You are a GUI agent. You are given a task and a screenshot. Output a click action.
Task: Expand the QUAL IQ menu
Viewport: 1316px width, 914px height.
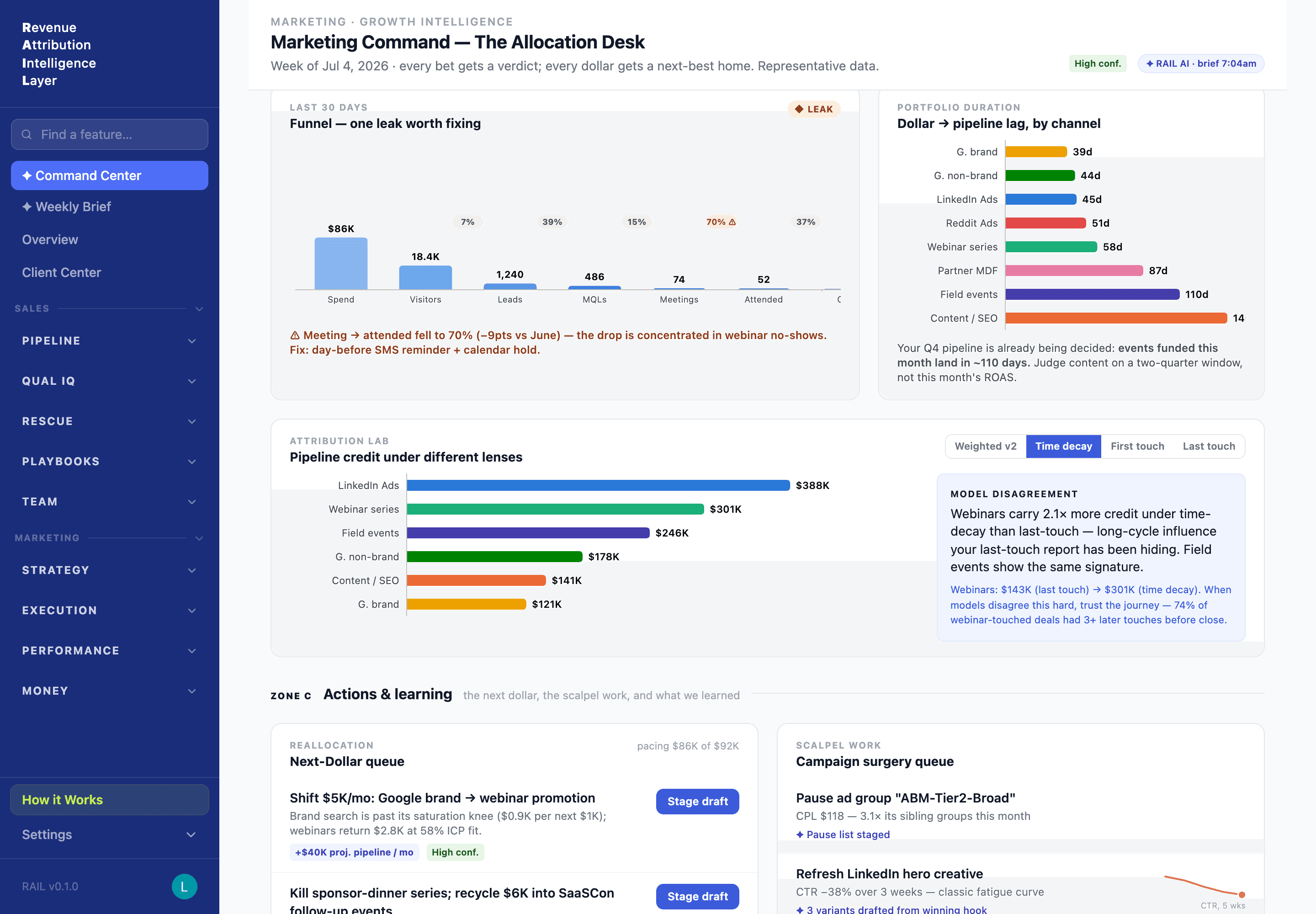point(109,381)
